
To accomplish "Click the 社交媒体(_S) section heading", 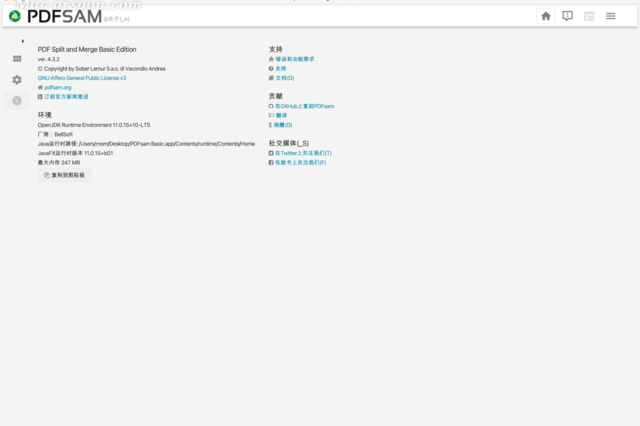I will click(x=289, y=143).
